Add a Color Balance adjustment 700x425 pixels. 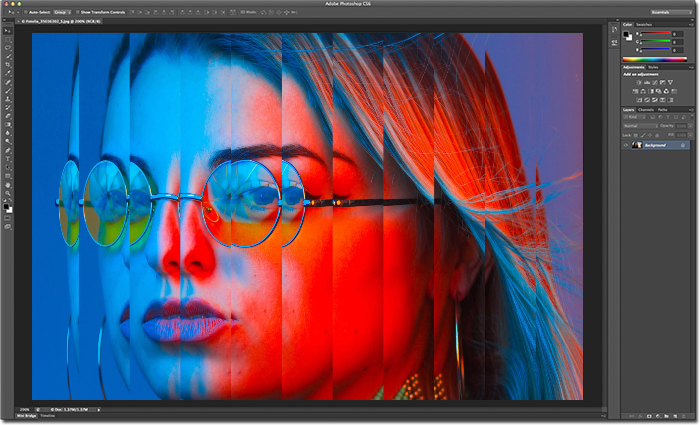(x=643, y=91)
